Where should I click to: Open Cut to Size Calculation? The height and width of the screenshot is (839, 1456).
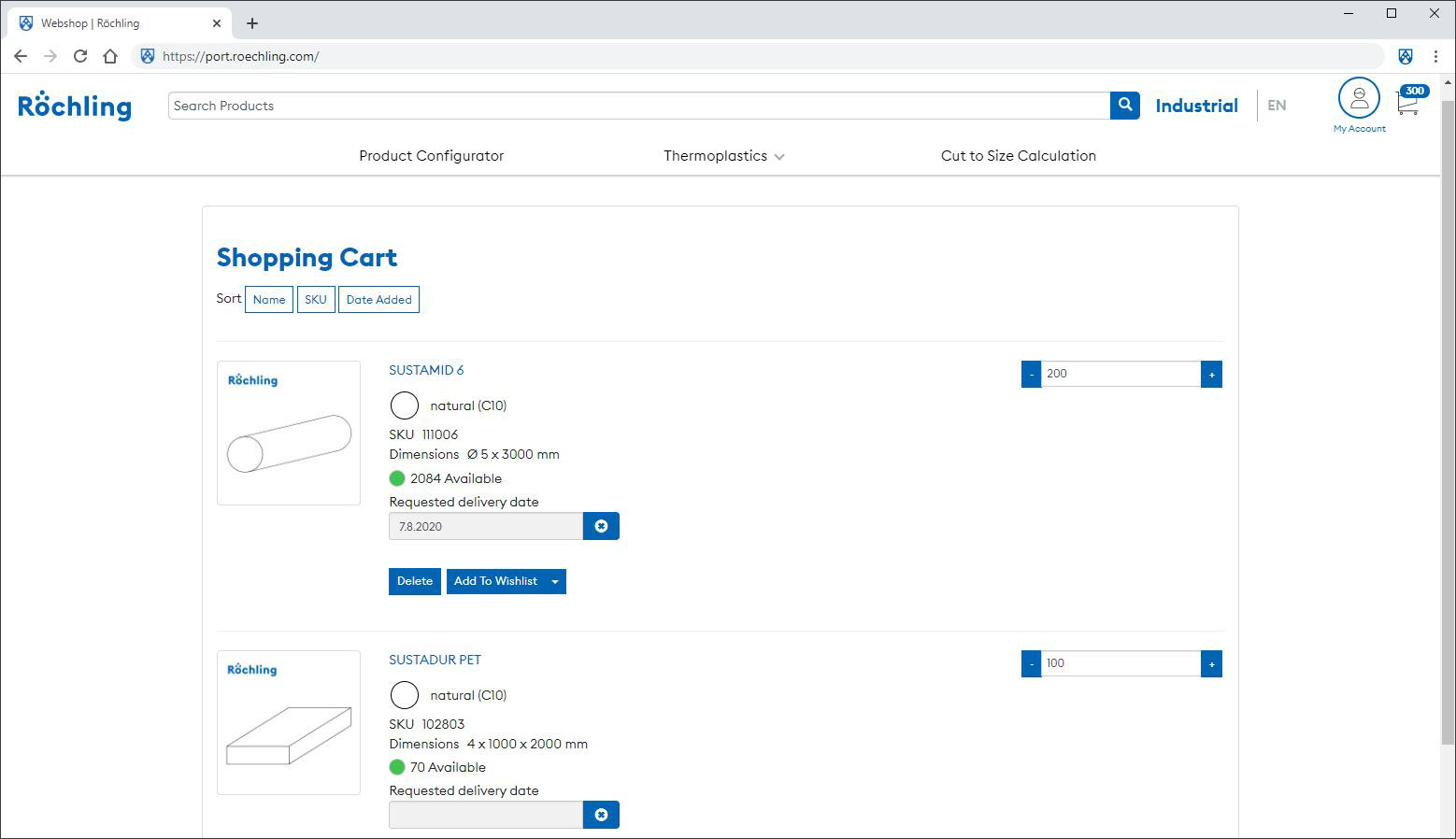[1018, 156]
